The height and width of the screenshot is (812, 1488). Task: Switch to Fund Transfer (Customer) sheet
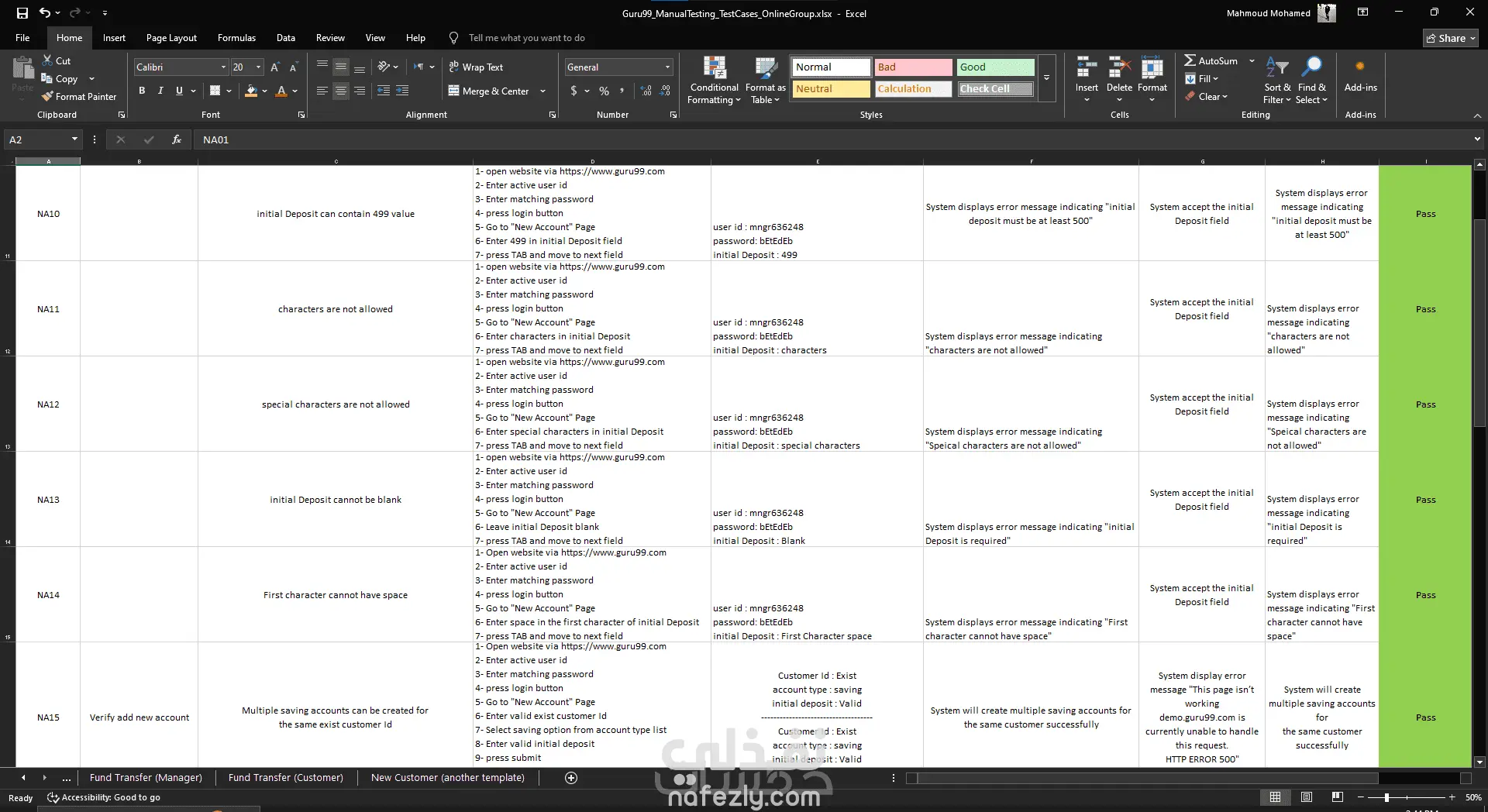click(x=285, y=778)
